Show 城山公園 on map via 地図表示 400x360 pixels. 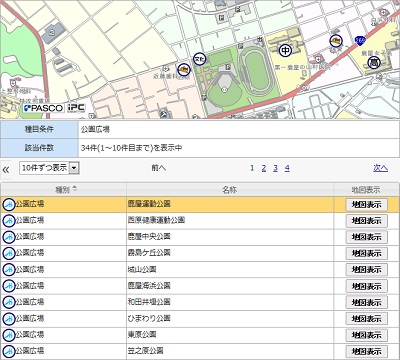coord(367,270)
